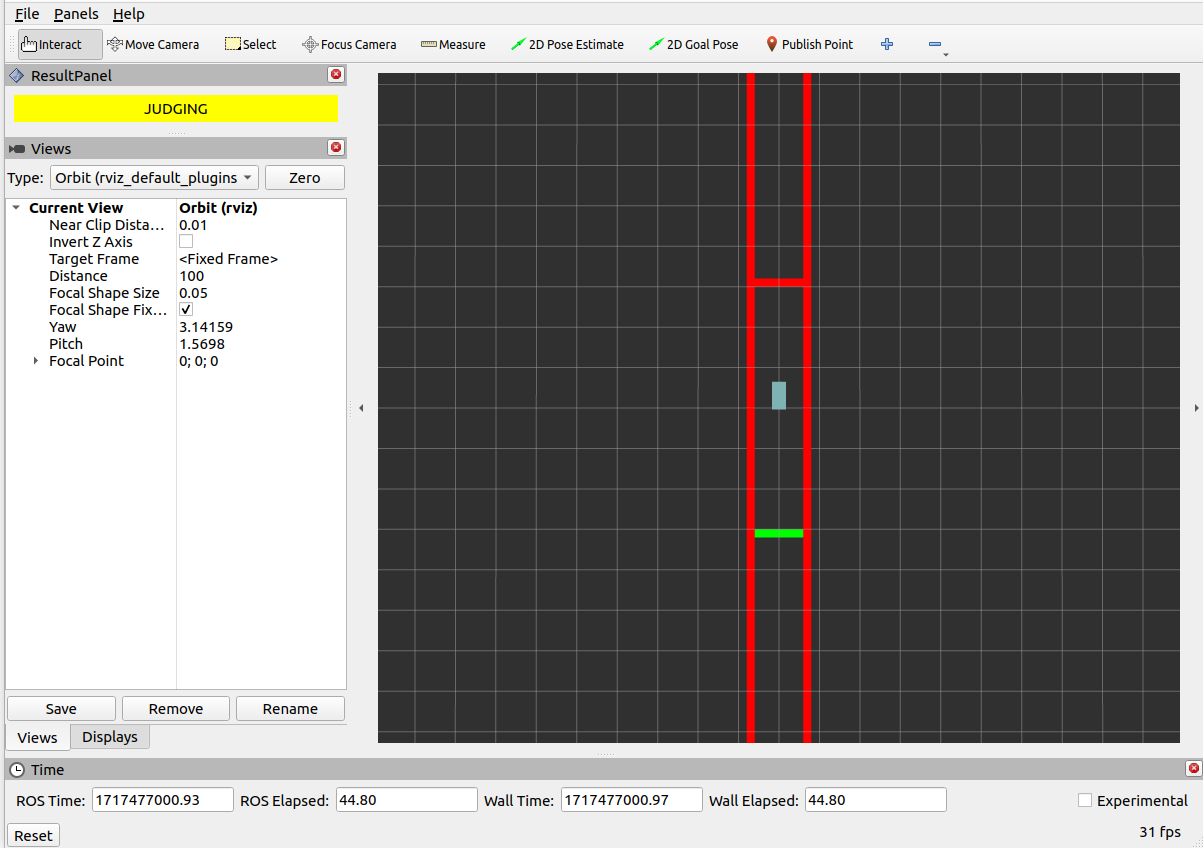
Task: Open the view Type dropdown
Action: (x=154, y=177)
